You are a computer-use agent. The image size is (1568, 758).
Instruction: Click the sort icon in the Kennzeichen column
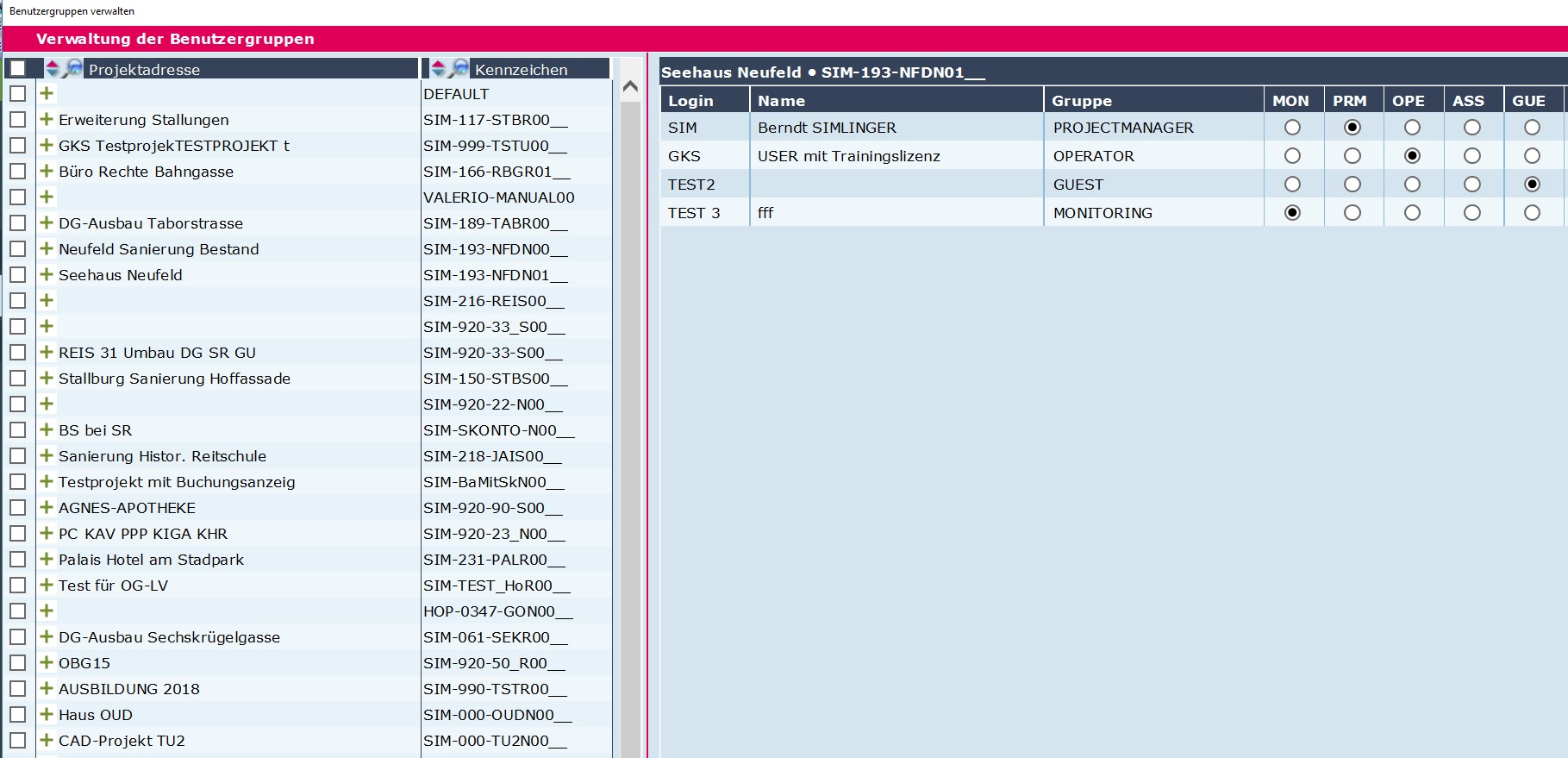(439, 68)
